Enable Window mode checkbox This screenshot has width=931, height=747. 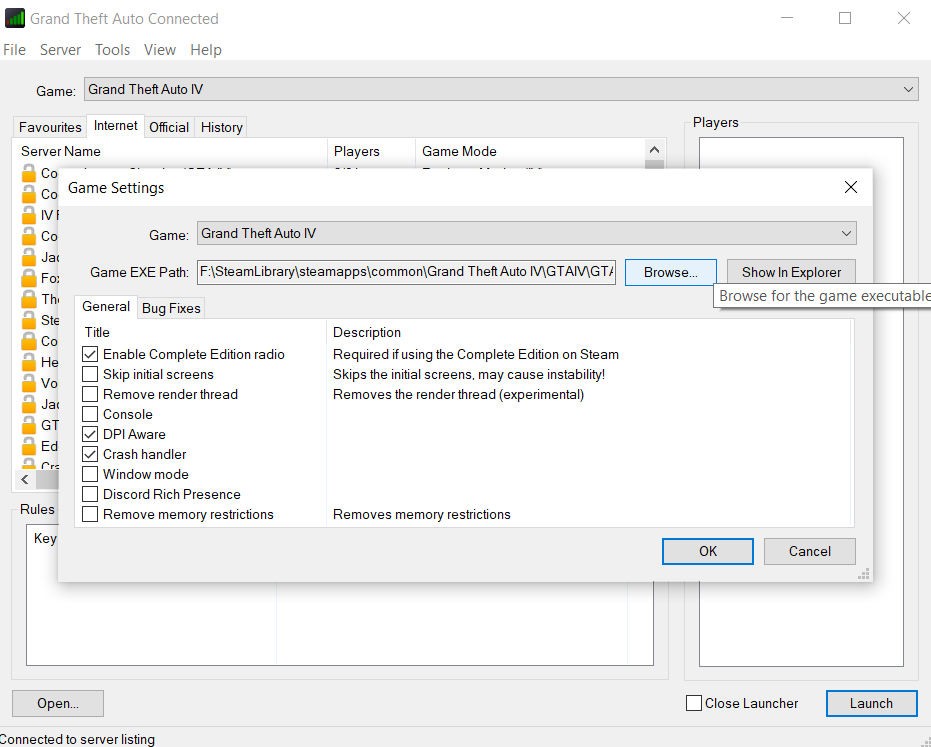pyautogui.click(x=90, y=474)
